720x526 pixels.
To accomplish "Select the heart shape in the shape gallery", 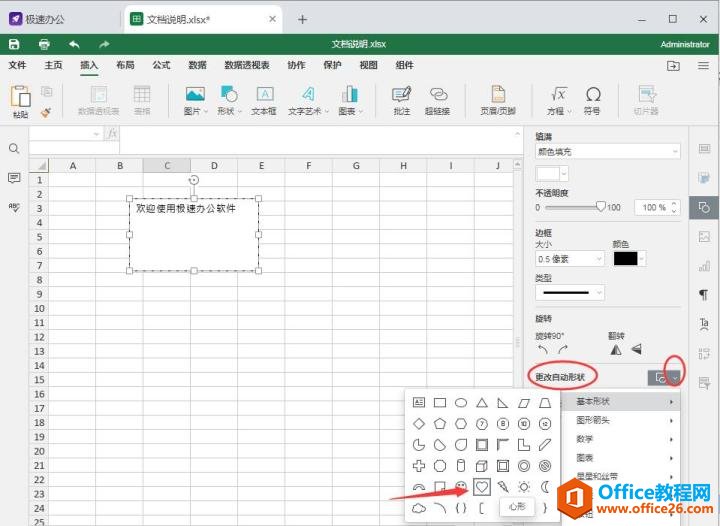I will 481,487.
